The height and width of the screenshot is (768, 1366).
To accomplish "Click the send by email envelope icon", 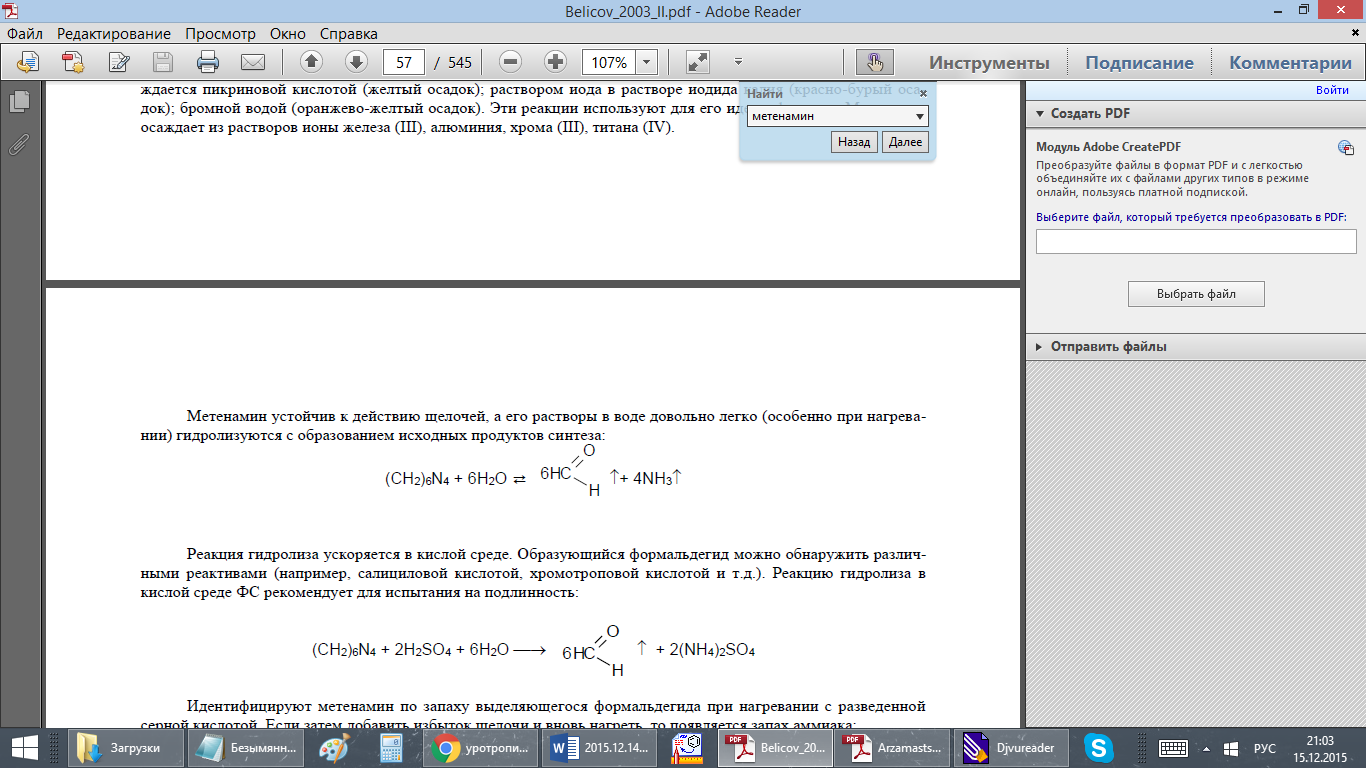I will [252, 63].
